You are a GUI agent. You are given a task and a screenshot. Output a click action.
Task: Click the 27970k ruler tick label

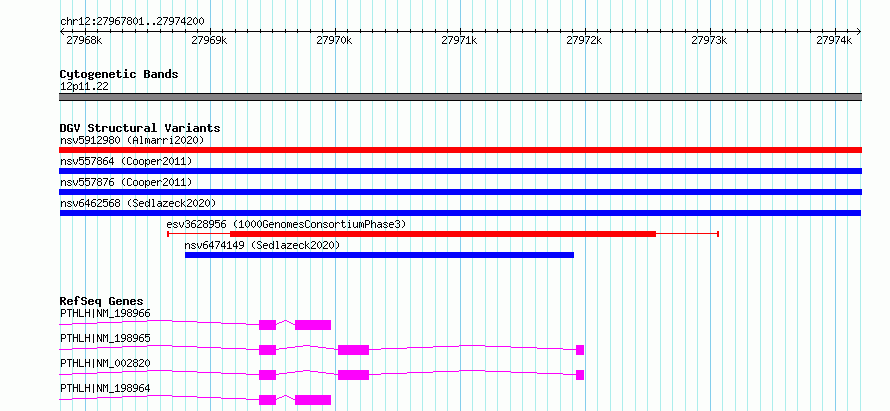(334, 40)
